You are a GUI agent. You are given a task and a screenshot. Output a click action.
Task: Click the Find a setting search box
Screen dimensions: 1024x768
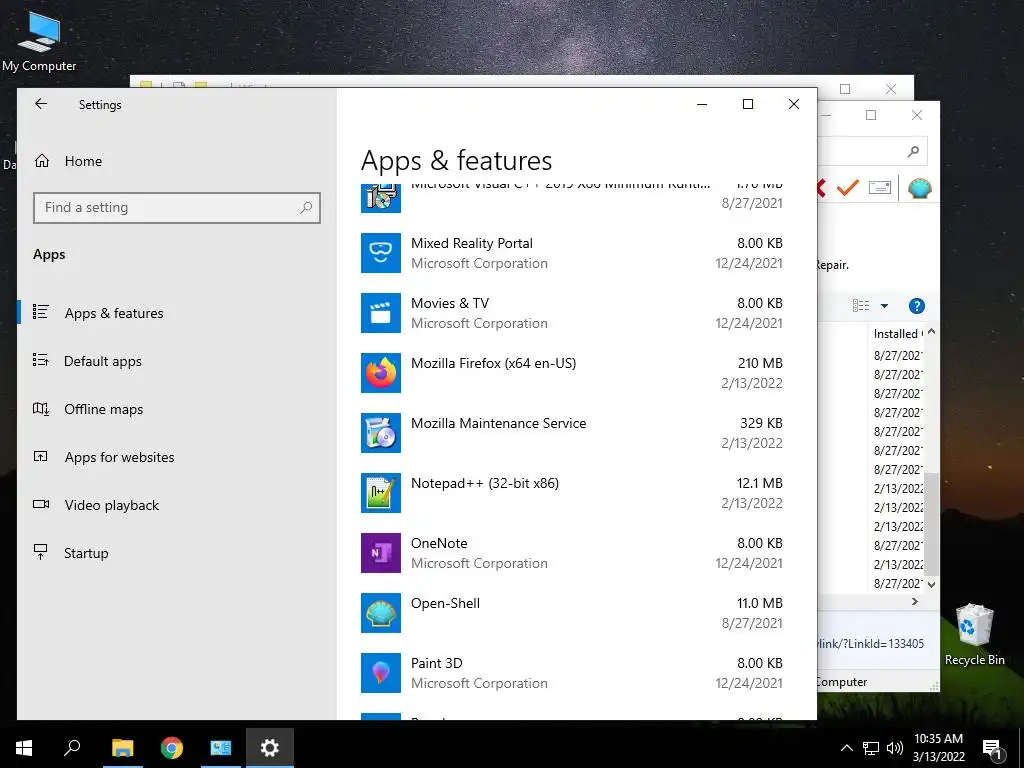pos(177,208)
